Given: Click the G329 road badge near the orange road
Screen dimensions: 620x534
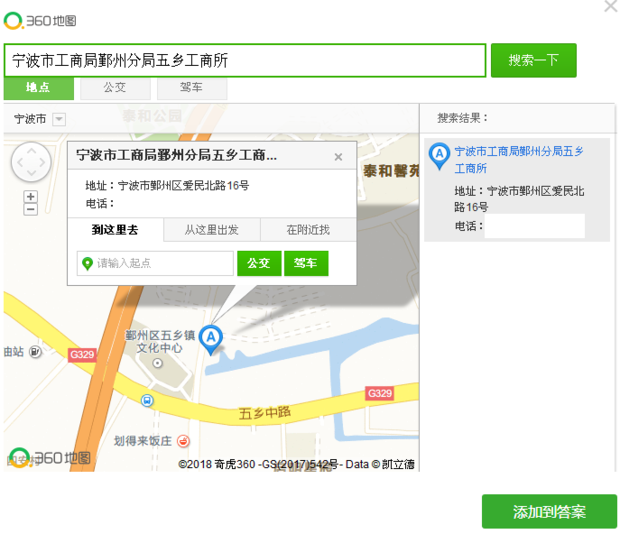Looking at the screenshot, I should (x=82, y=355).
